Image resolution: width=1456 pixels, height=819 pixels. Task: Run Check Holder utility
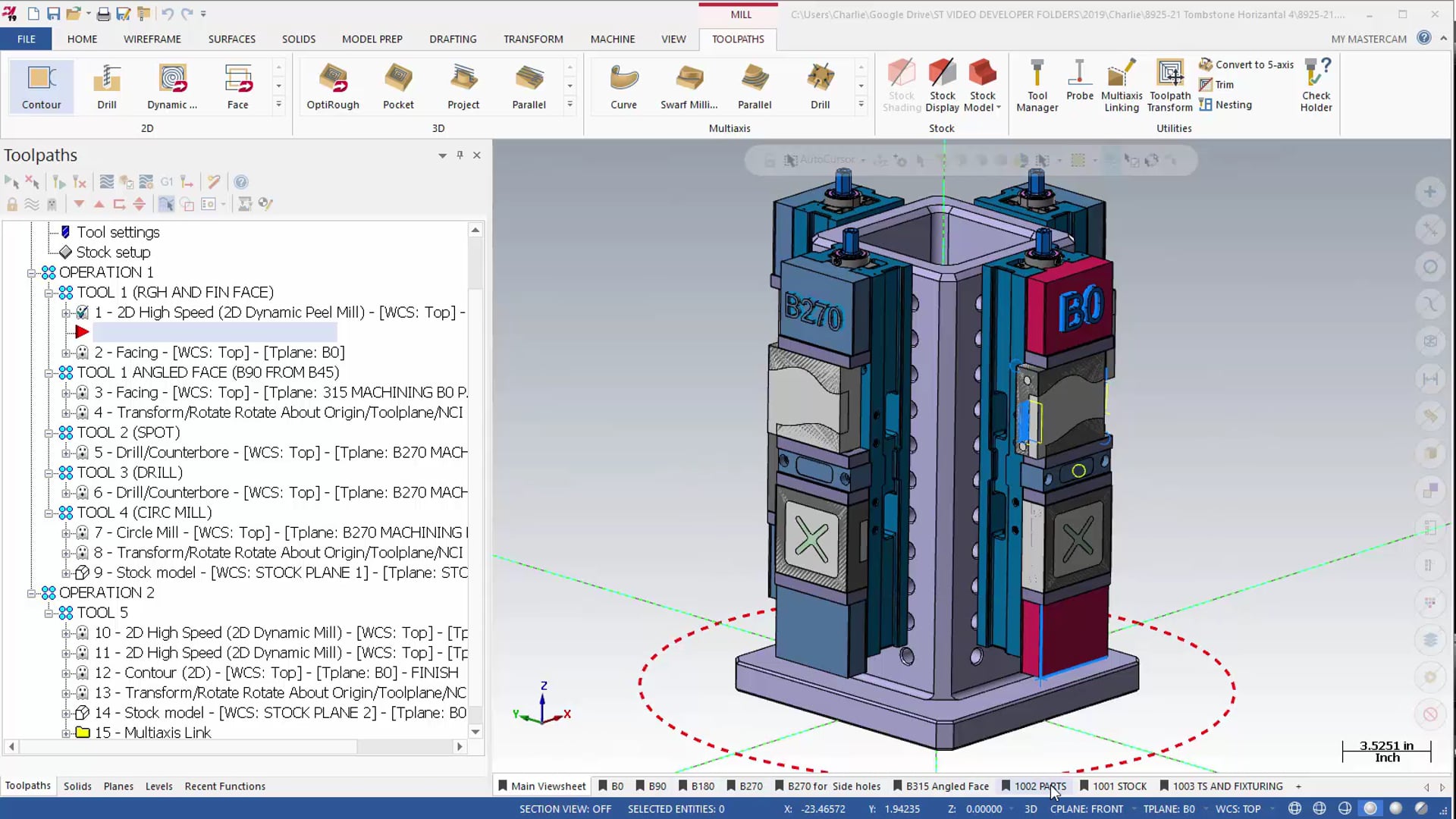point(1316,86)
